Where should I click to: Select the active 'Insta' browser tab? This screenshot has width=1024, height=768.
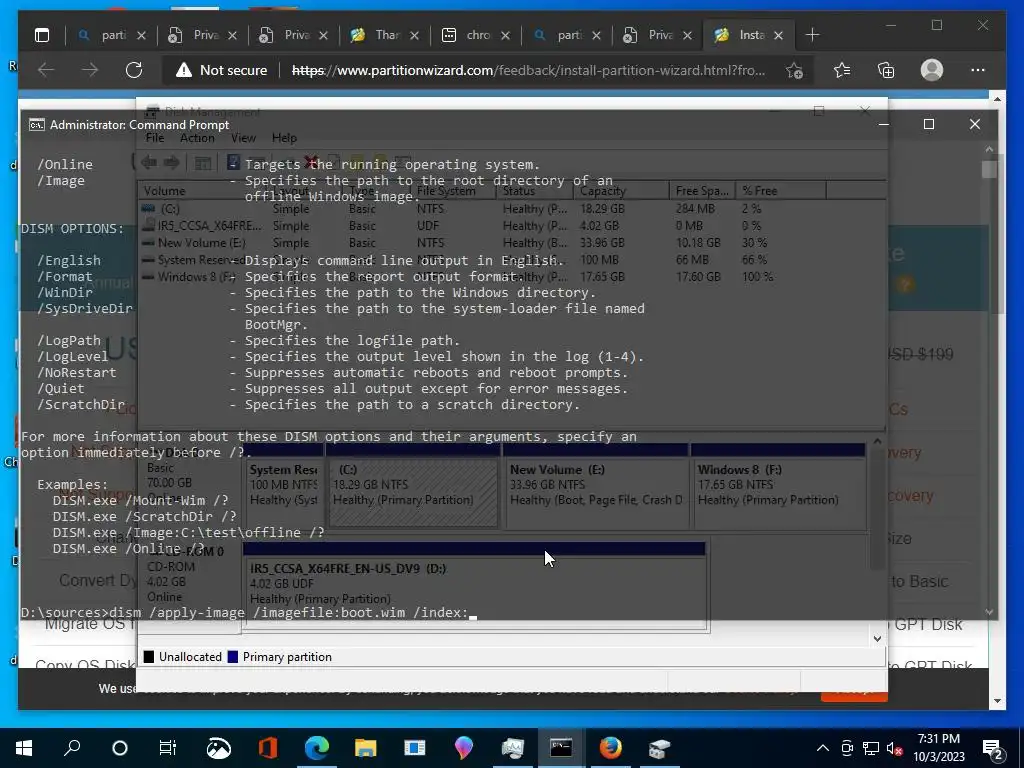[748, 35]
